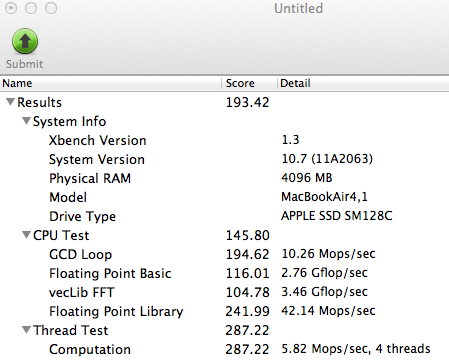
Task: Select the Floating Point Library row
Action: [x=116, y=311]
